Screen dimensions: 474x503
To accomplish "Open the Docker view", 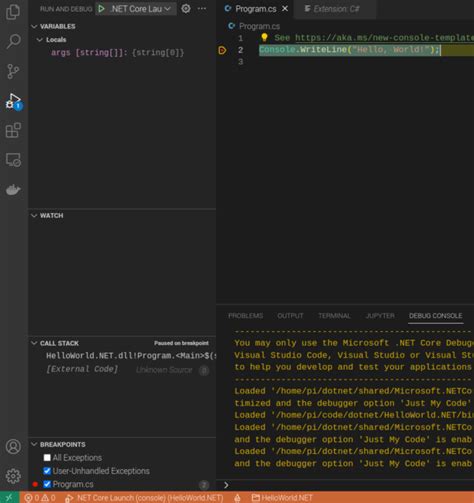I will (x=13, y=189).
